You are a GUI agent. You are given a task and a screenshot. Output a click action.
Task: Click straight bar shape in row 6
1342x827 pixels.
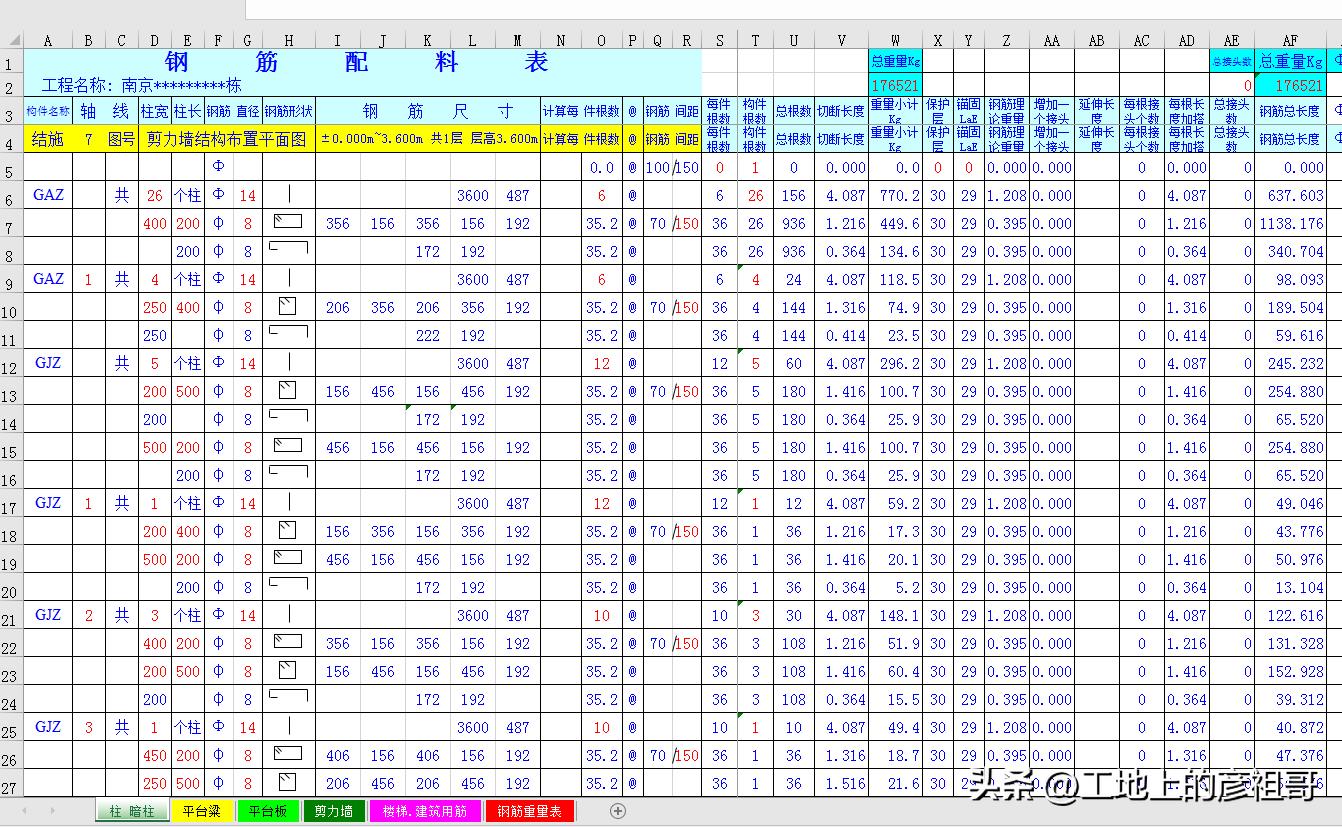point(288,195)
